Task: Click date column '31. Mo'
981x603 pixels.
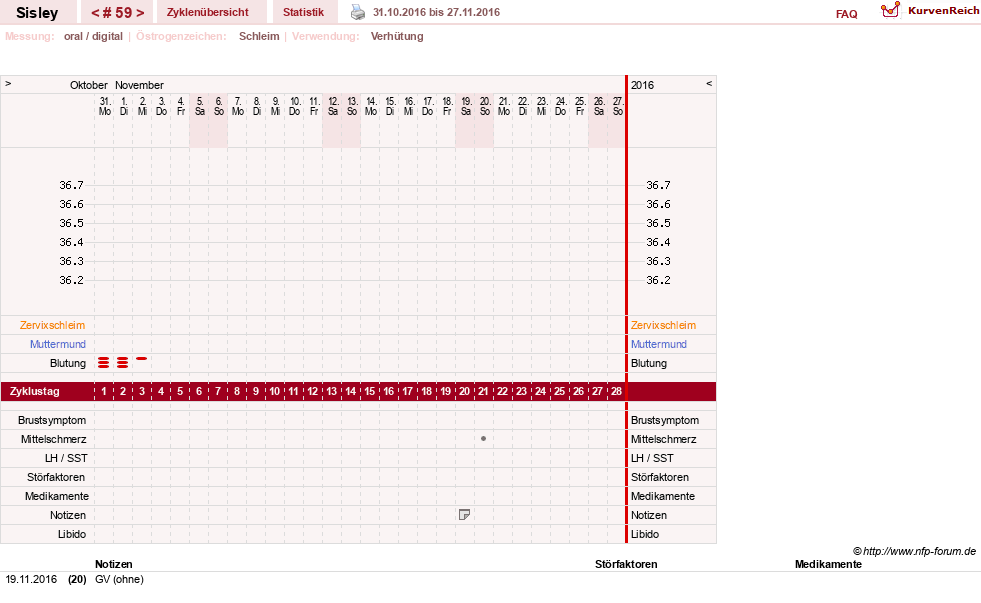Action: (104, 106)
